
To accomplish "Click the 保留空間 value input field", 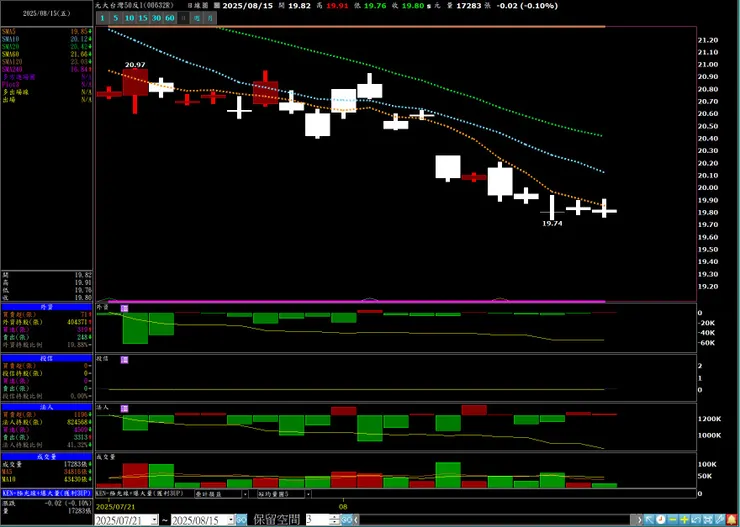I will [318, 520].
